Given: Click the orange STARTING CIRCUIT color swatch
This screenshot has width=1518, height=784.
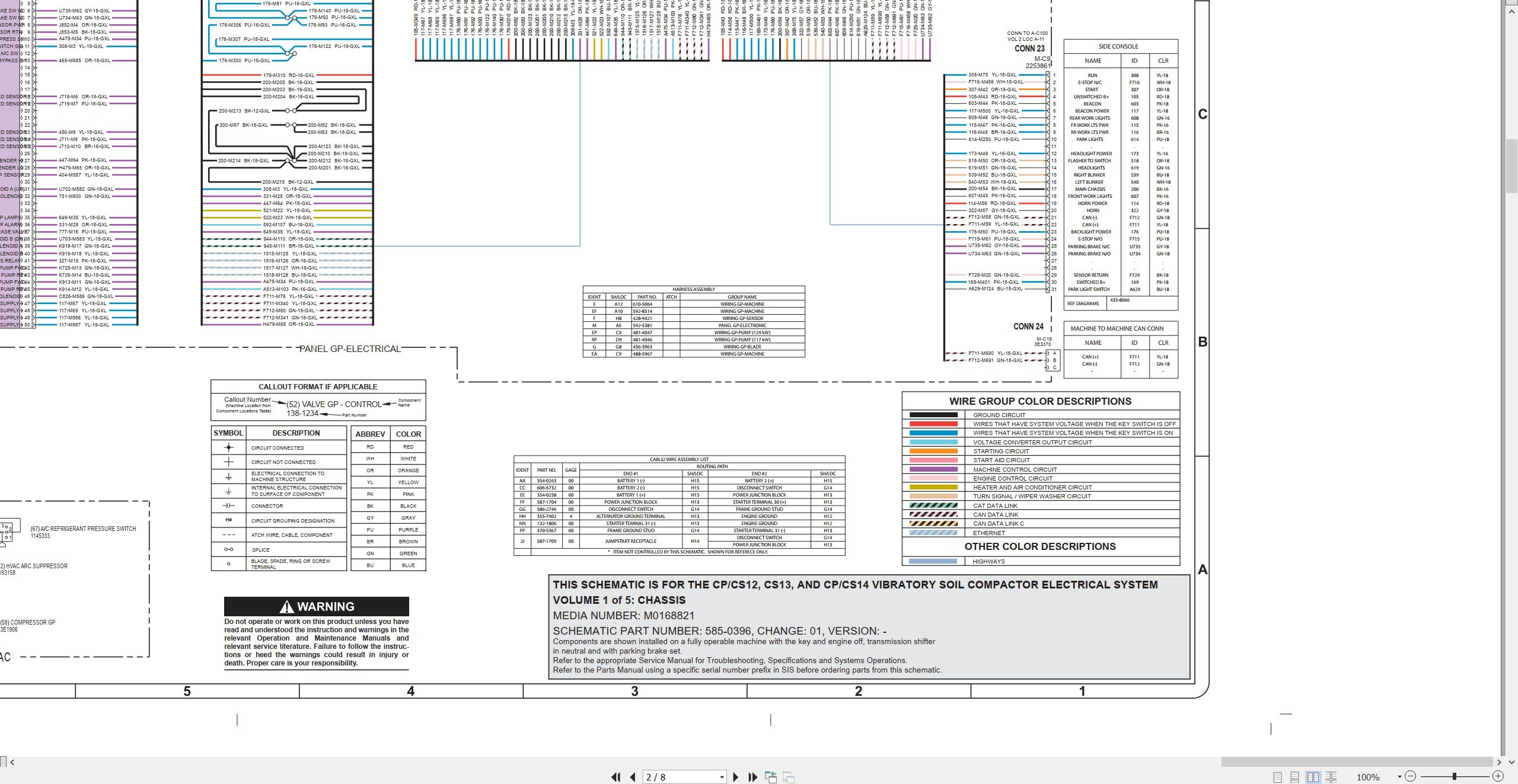Looking at the screenshot, I should [x=933, y=451].
